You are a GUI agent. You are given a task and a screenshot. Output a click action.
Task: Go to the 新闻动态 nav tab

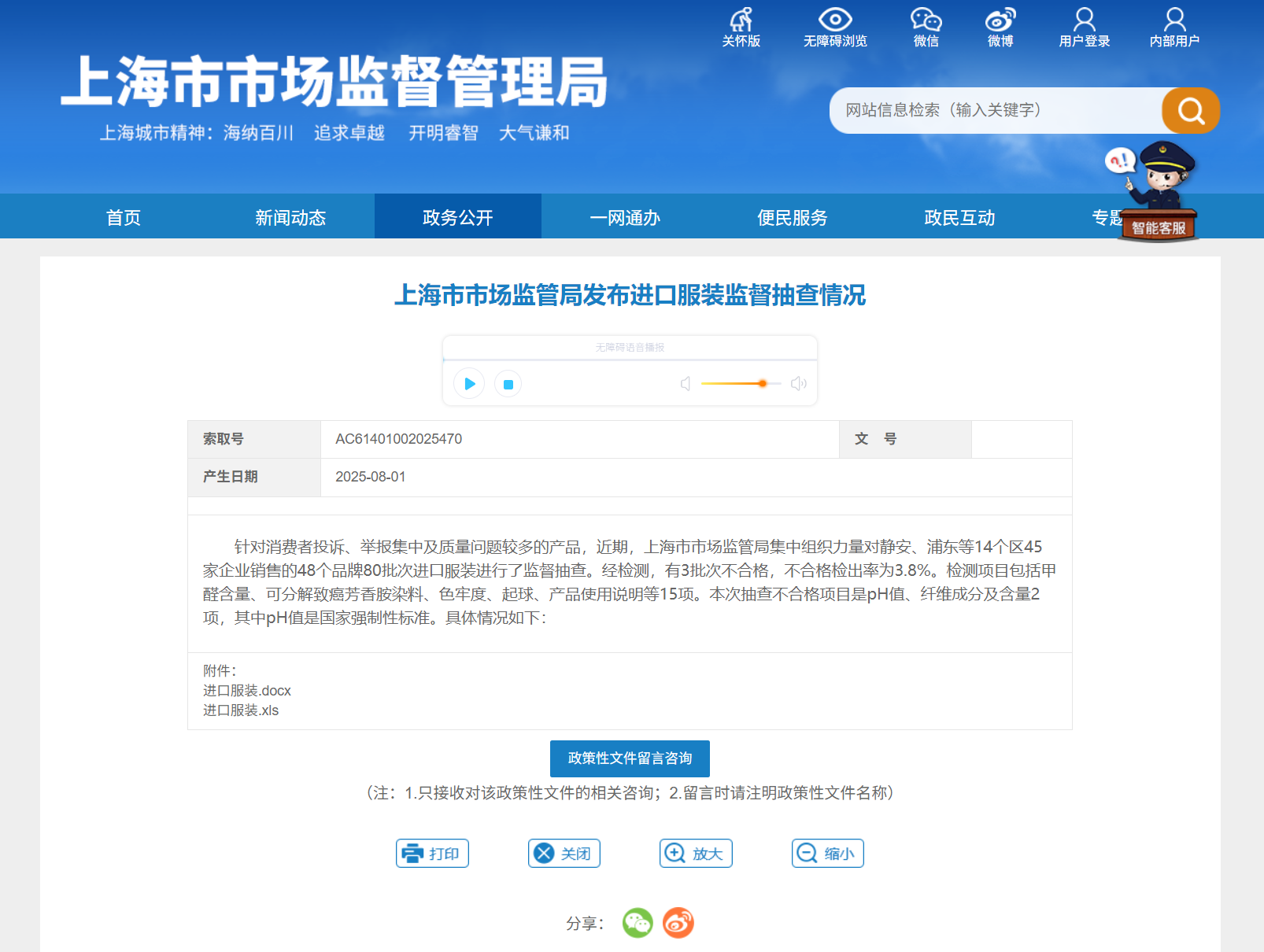point(290,217)
